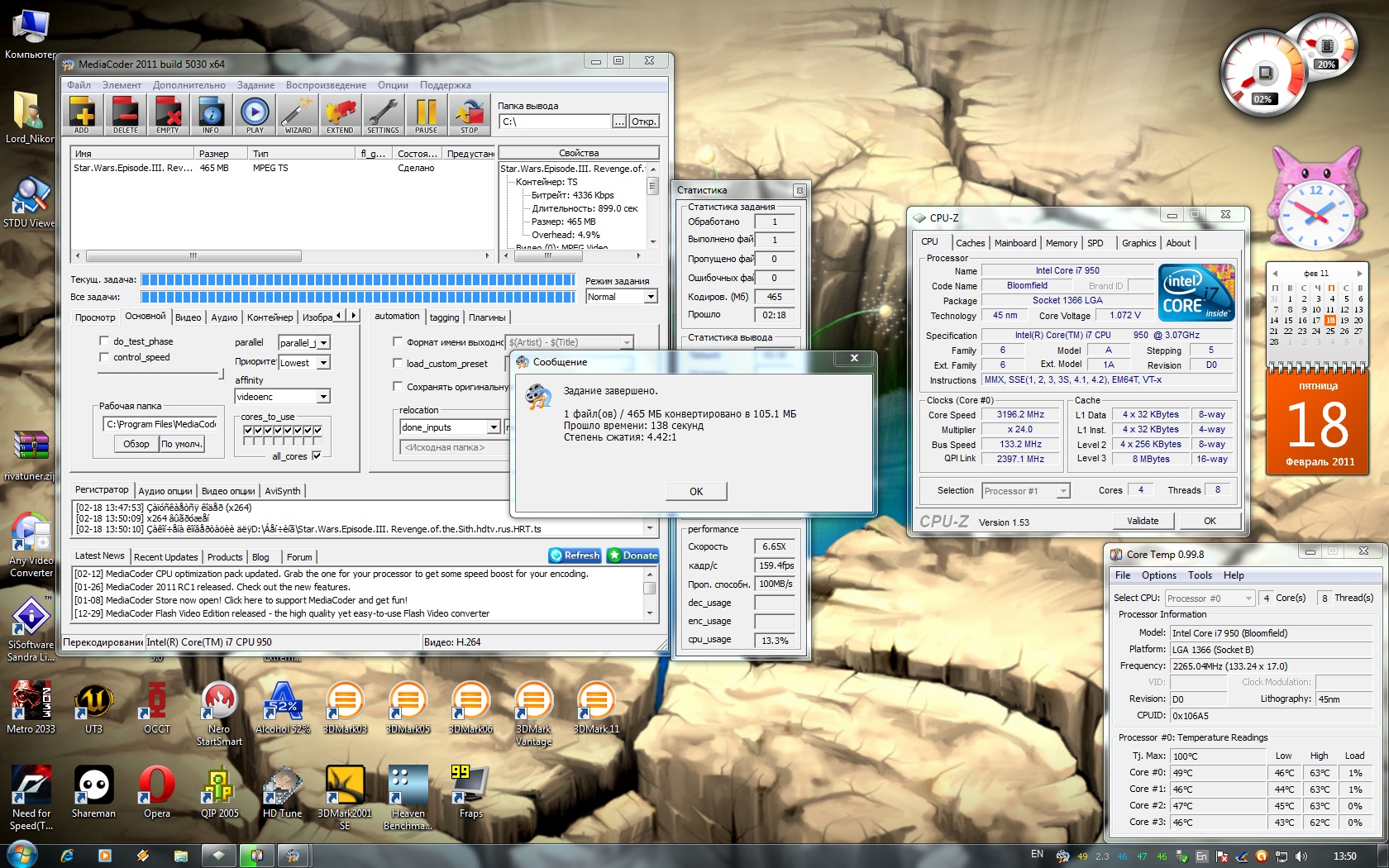Switch to the Аудио tab
The height and width of the screenshot is (868, 1389).
(224, 317)
